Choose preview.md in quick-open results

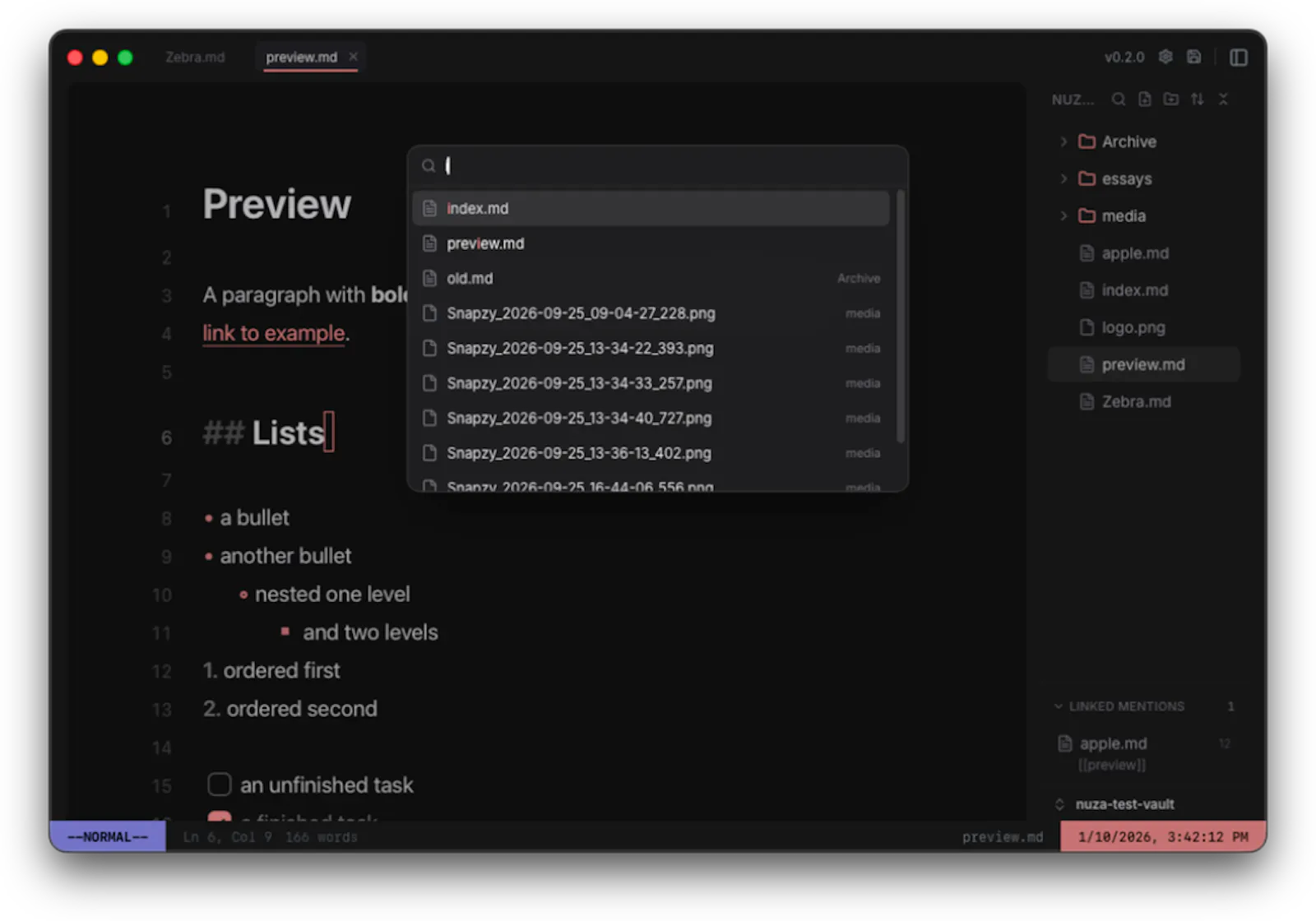point(651,243)
